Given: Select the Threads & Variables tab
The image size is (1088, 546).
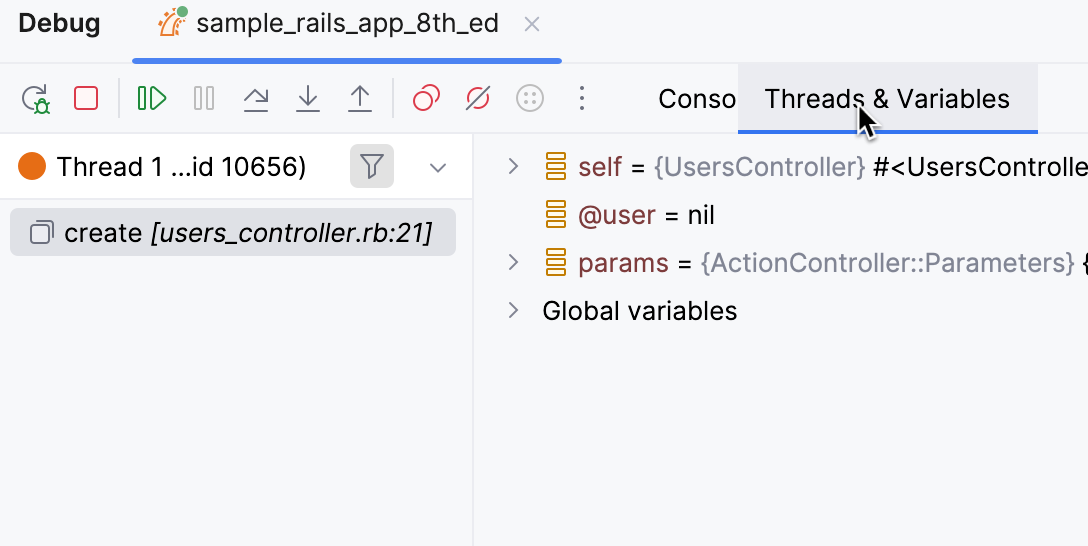Looking at the screenshot, I should pyautogui.click(x=887, y=99).
